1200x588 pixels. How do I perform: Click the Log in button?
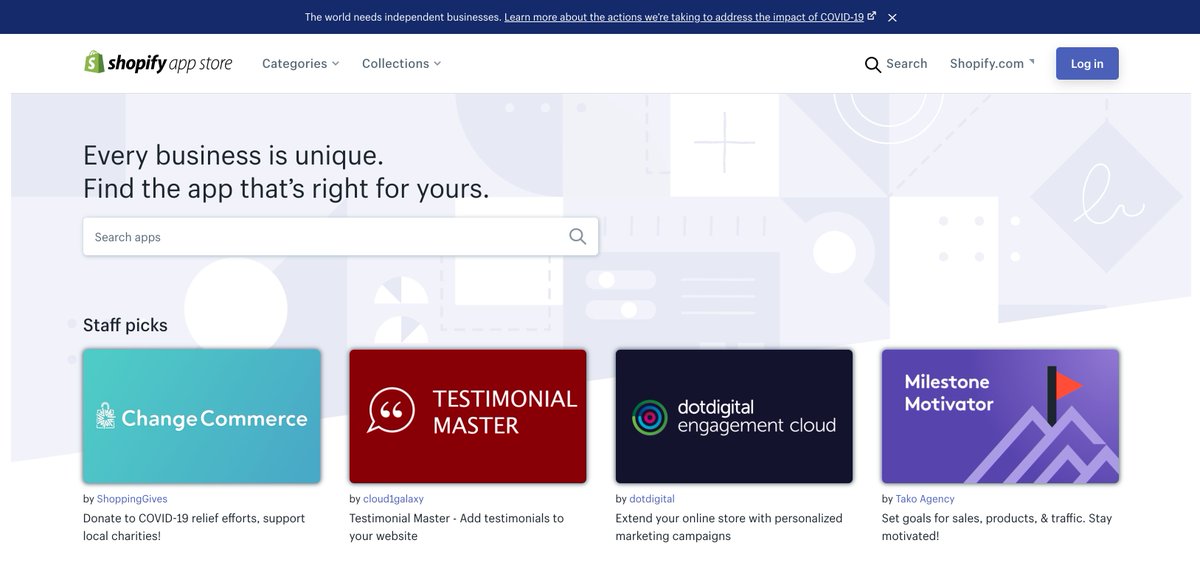pyautogui.click(x=1087, y=63)
